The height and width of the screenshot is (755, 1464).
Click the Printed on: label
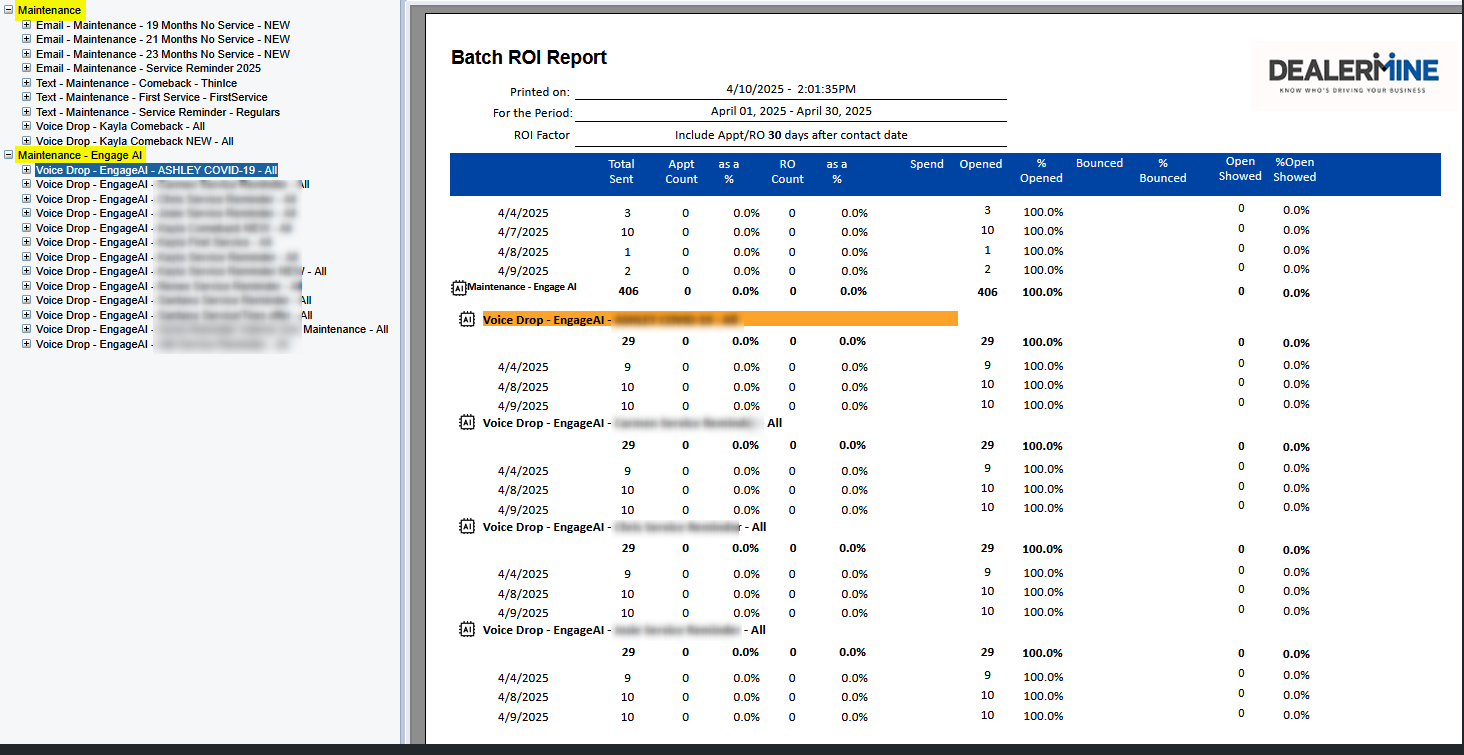tap(540, 92)
